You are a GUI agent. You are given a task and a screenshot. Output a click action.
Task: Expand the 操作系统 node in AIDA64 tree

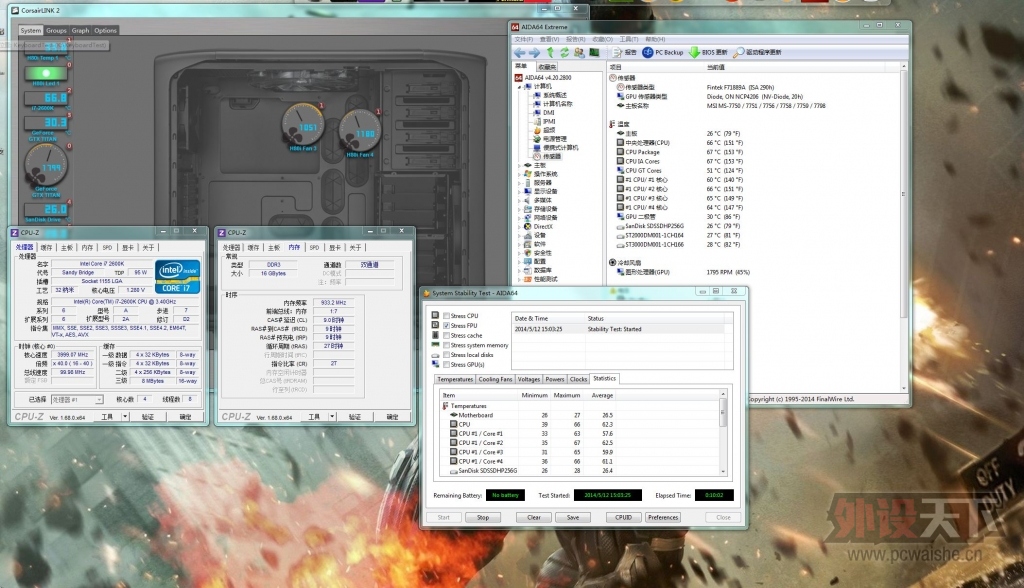(520, 174)
